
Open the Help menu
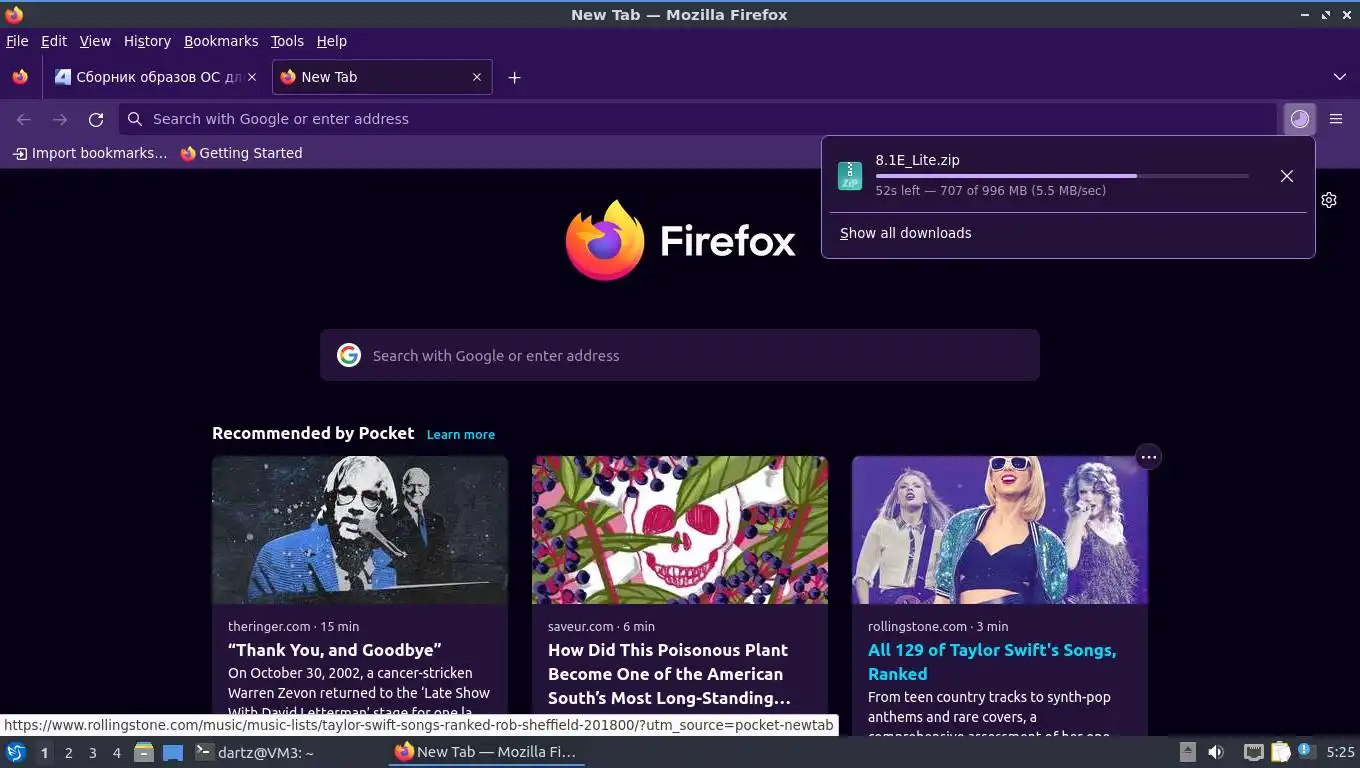click(x=332, y=41)
